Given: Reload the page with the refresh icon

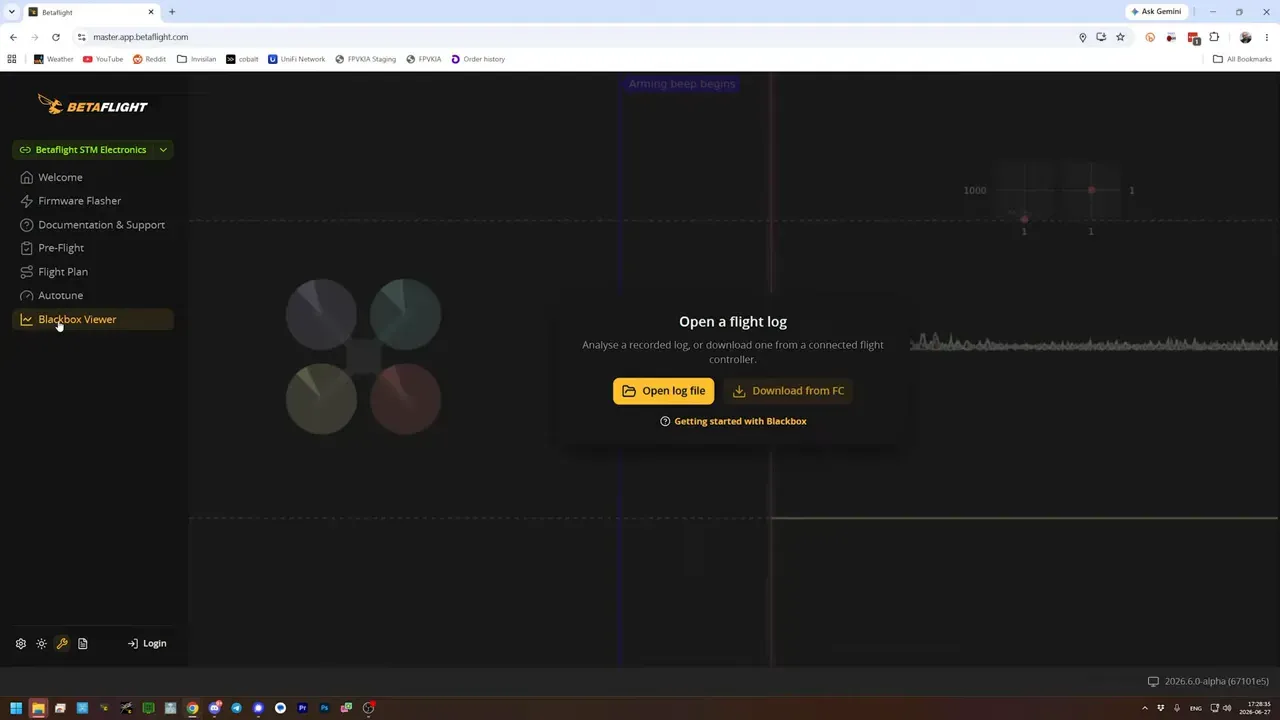Looking at the screenshot, I should point(56,37).
